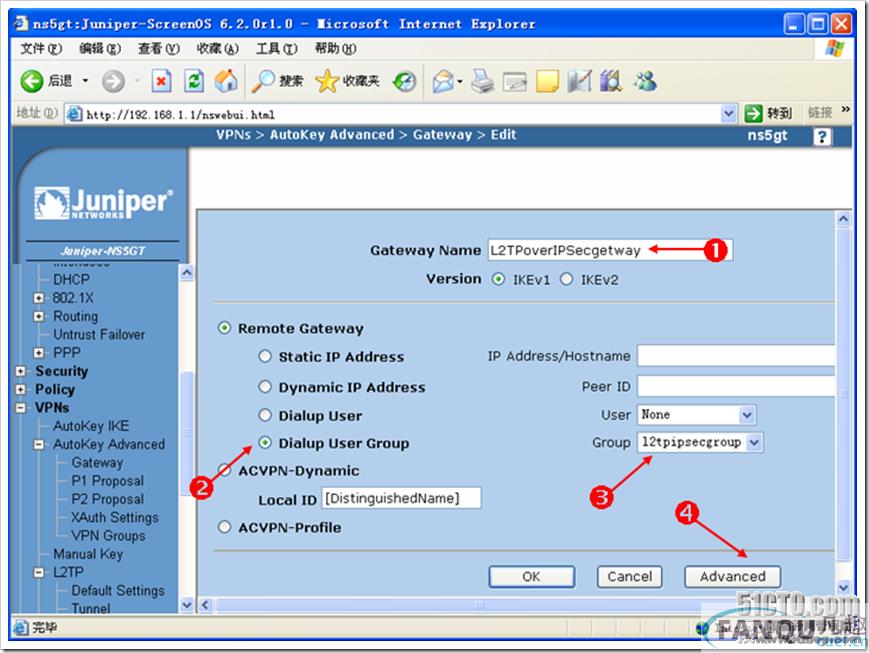
Task: Open the XAuth Settings tree link
Action: click(115, 518)
